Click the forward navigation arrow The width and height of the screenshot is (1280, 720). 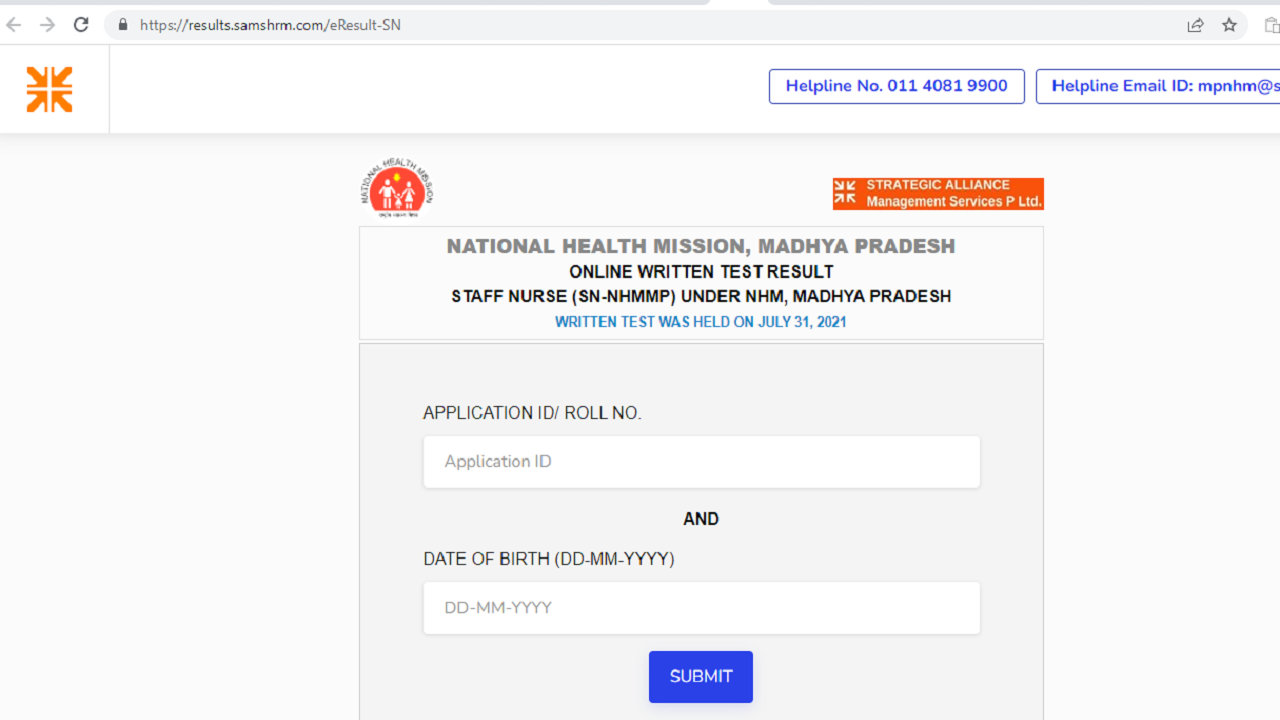coord(47,25)
